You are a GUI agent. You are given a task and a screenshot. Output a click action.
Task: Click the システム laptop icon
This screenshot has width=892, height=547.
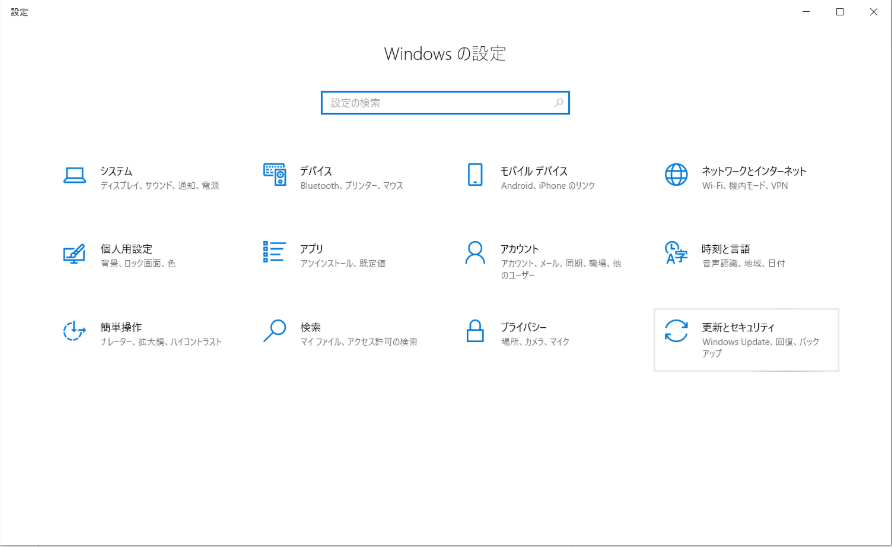click(75, 175)
